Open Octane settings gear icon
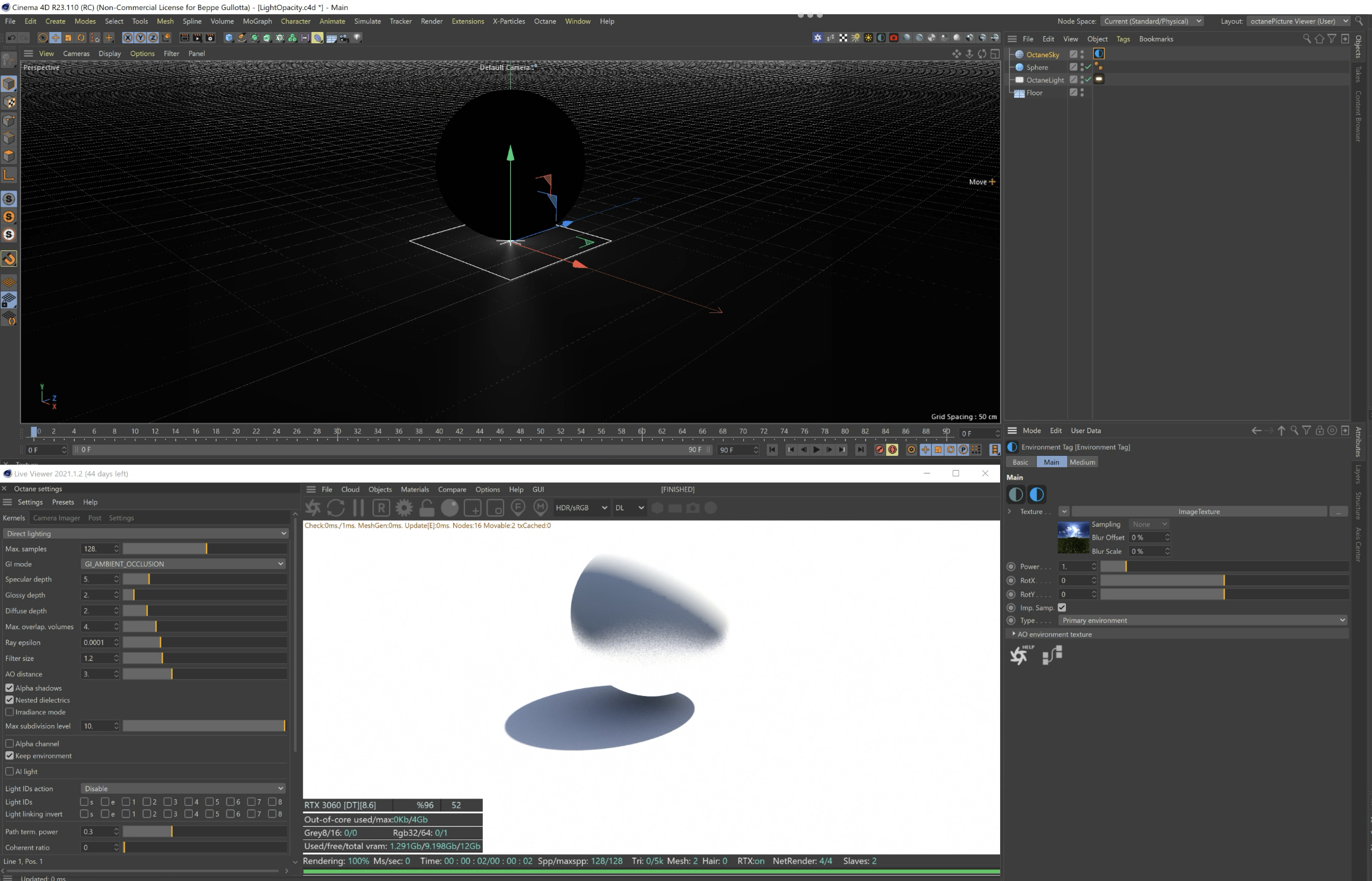 point(404,508)
